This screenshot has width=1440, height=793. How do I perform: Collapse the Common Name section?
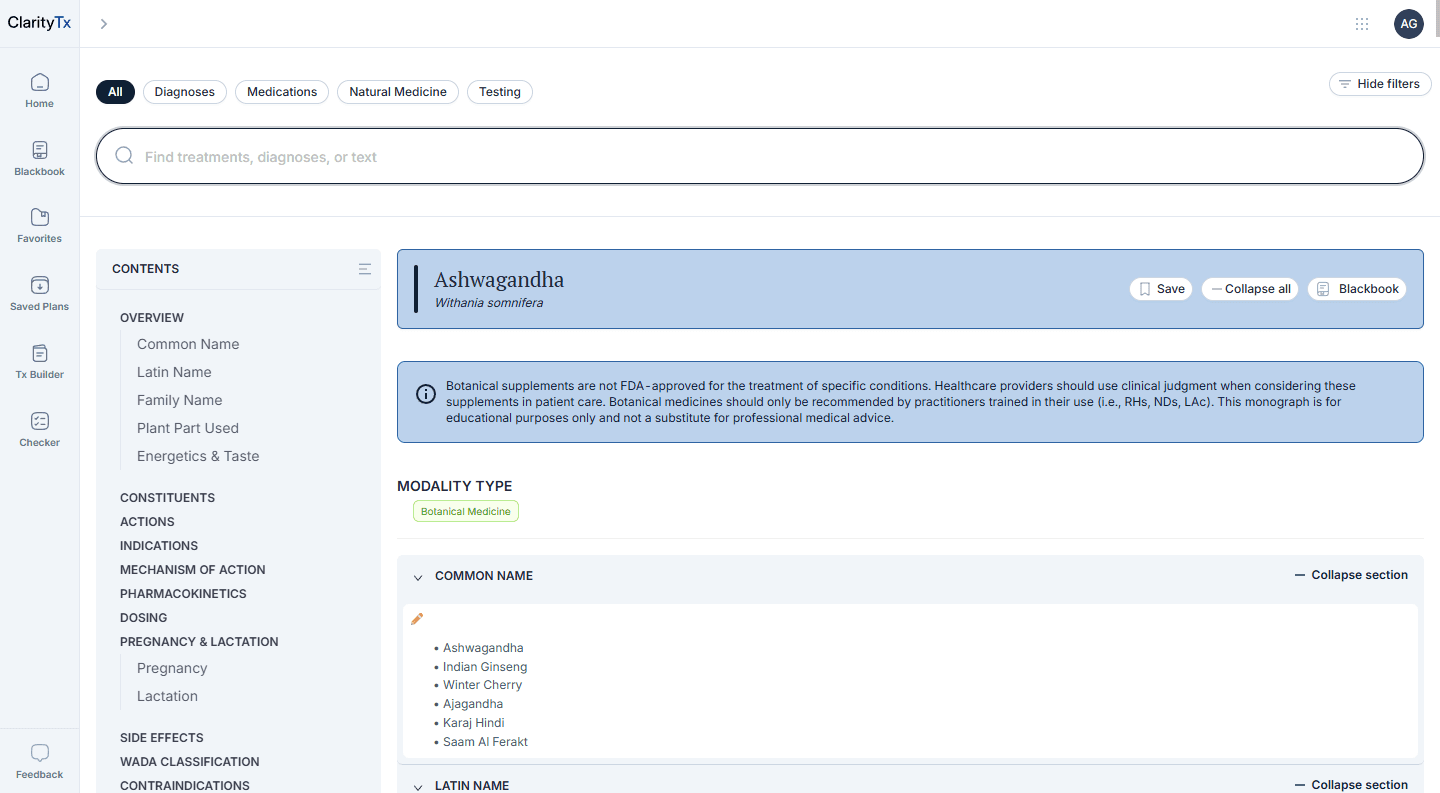click(x=1351, y=575)
